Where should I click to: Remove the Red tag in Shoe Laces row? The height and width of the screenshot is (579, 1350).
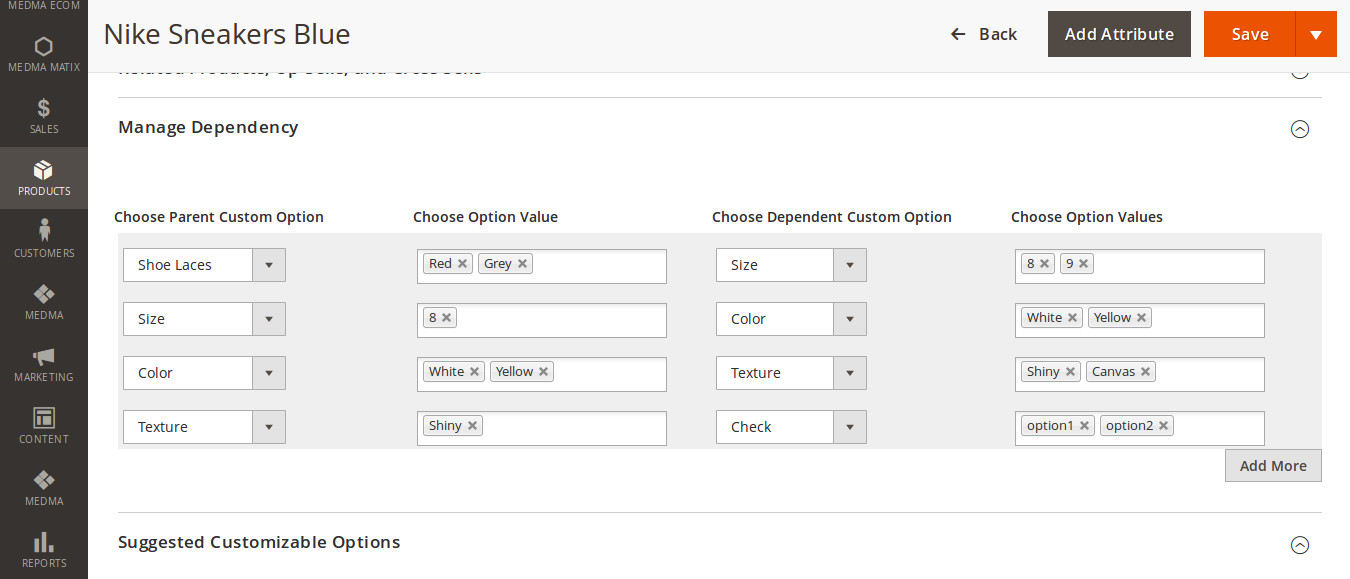pyautogui.click(x=462, y=264)
